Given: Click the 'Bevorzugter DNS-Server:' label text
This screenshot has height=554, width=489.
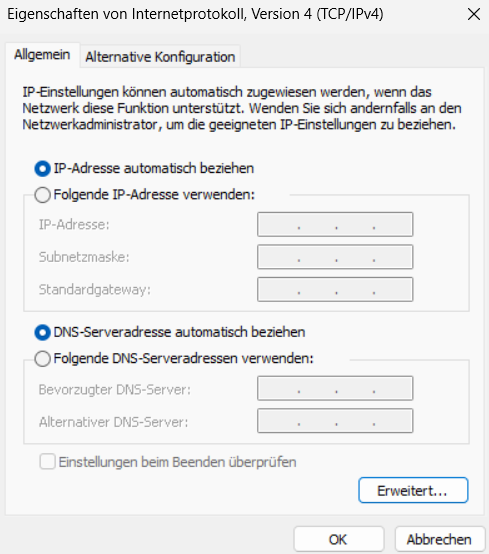Looking at the screenshot, I should tap(114, 390).
